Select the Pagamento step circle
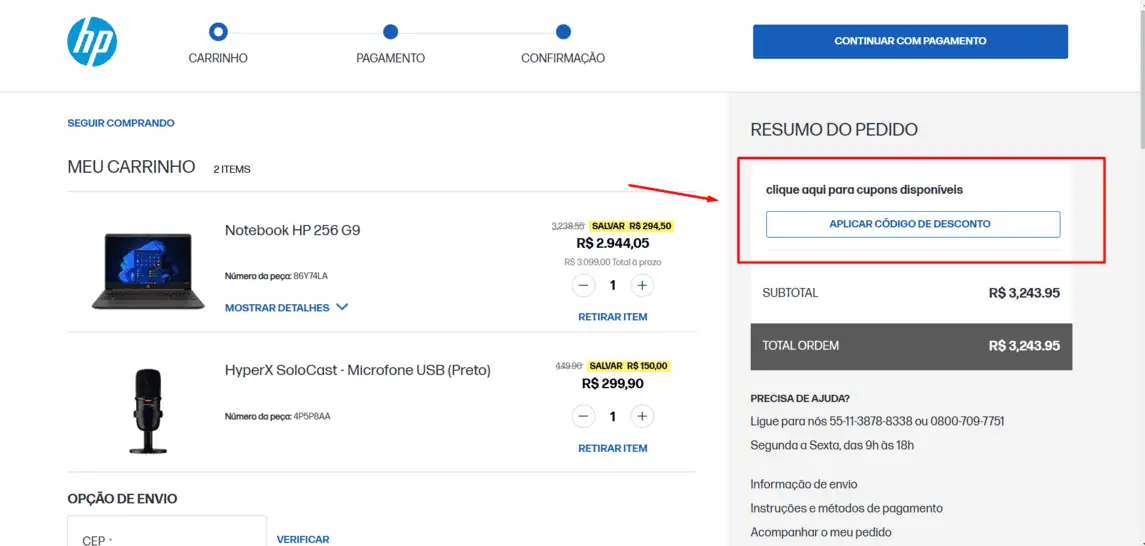The image size is (1145, 546). (x=390, y=31)
